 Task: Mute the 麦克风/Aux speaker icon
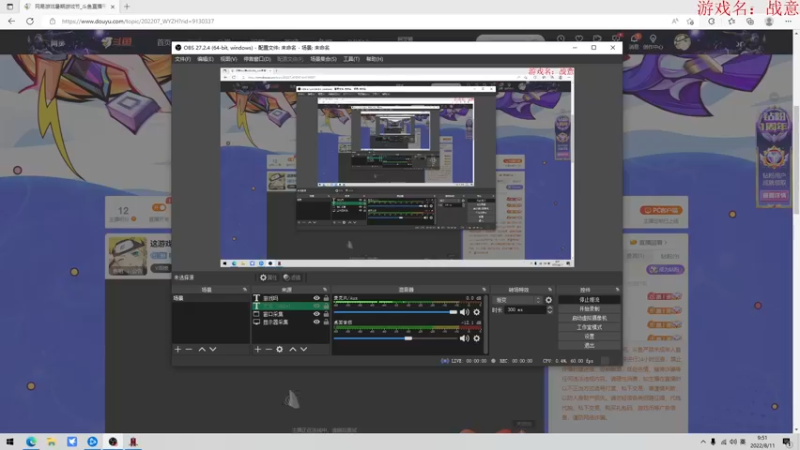[x=464, y=312]
